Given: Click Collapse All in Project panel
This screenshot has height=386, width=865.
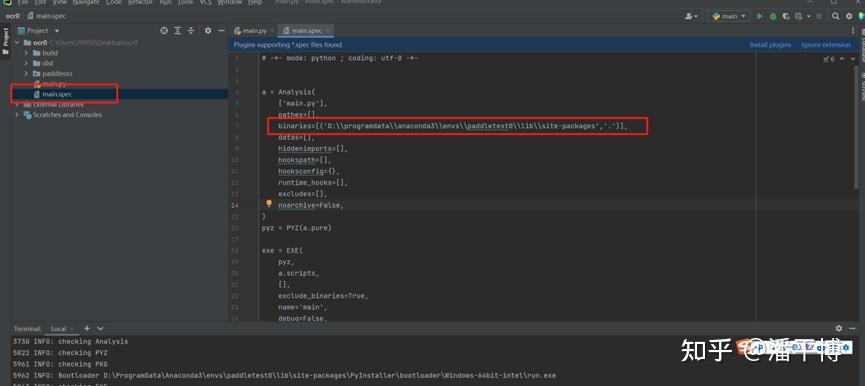Looking at the screenshot, I should (191, 31).
